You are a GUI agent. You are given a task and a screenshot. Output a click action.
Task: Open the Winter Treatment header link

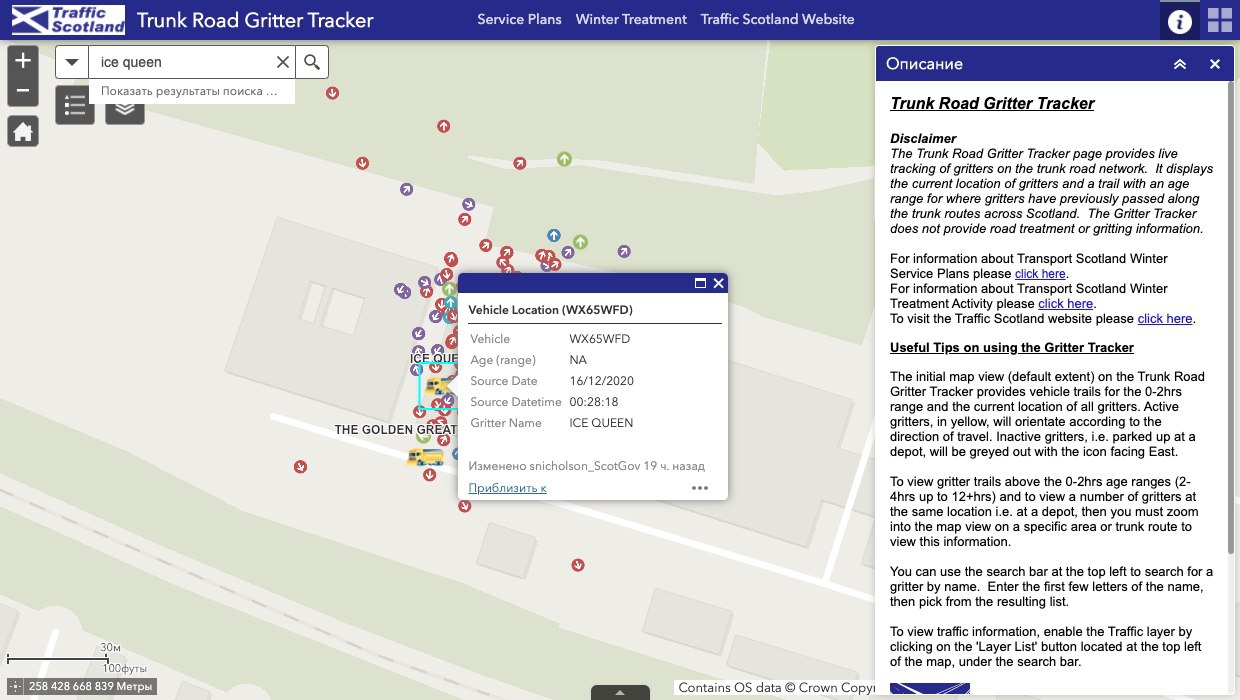point(631,19)
